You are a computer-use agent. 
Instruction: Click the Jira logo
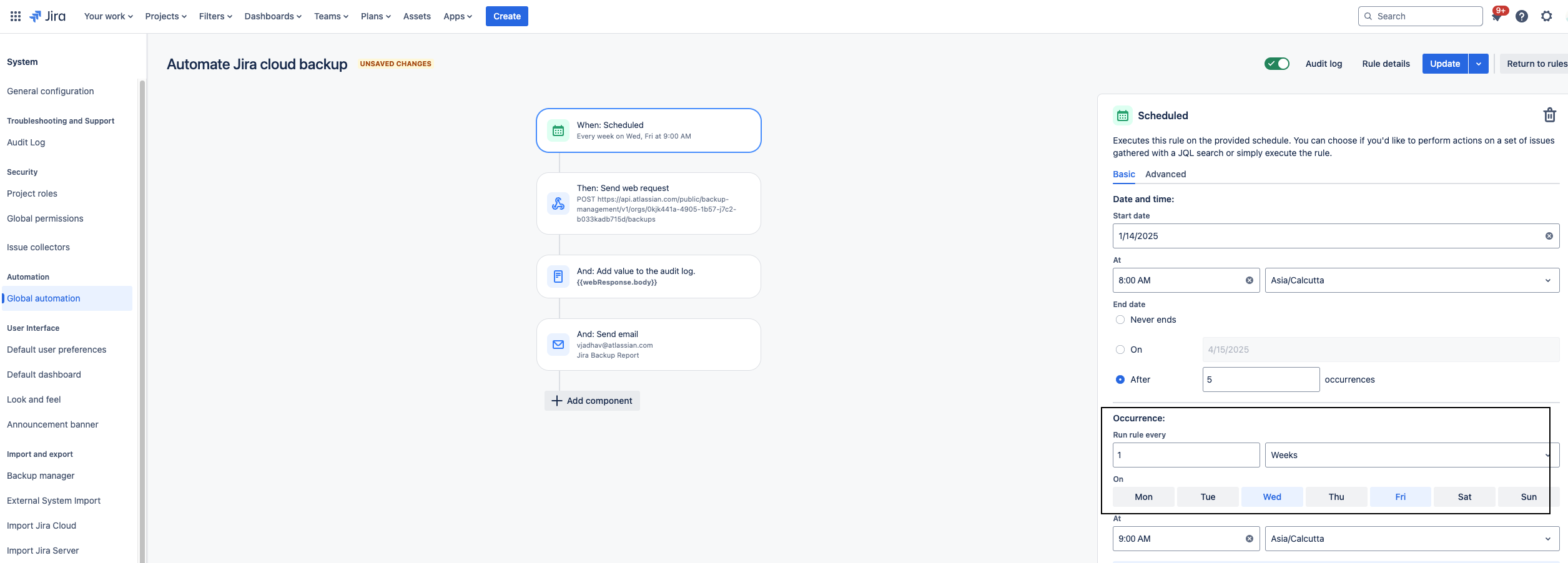pos(47,16)
